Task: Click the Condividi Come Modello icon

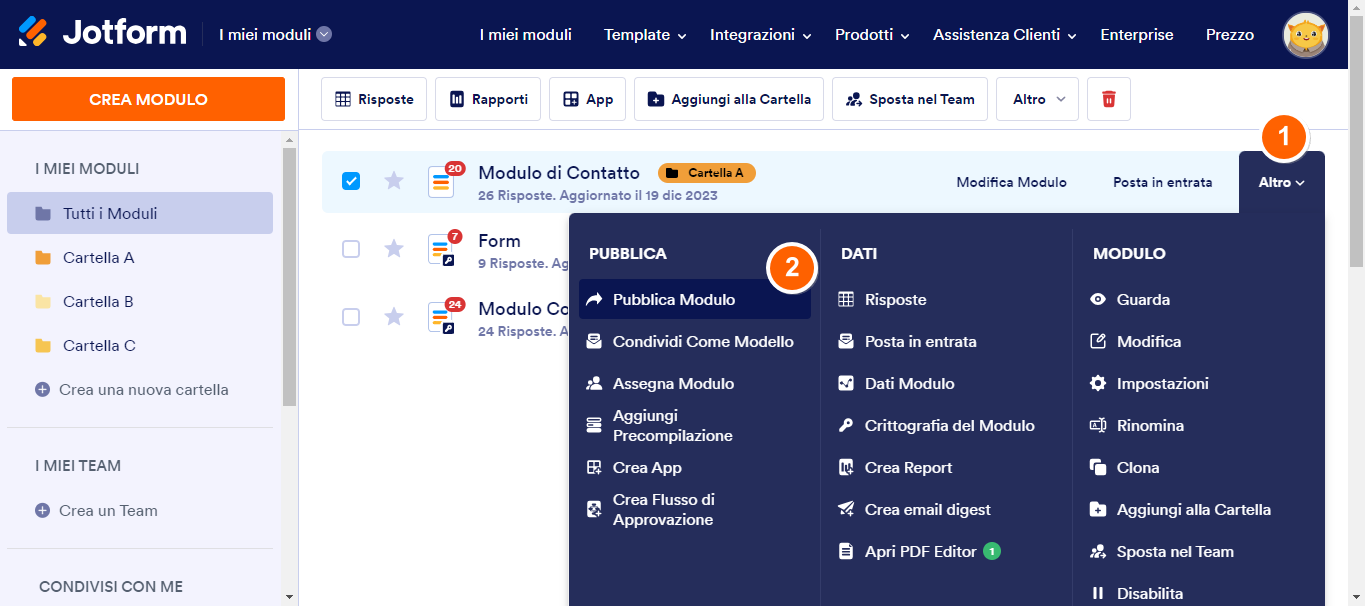Action: tap(594, 341)
